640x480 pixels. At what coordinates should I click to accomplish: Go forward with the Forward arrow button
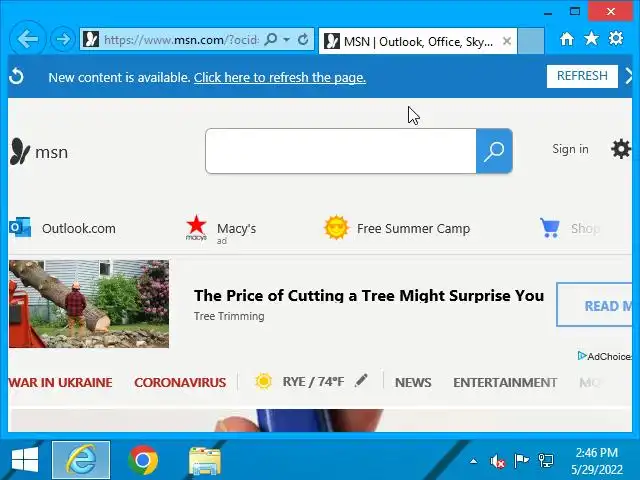tap(62, 39)
